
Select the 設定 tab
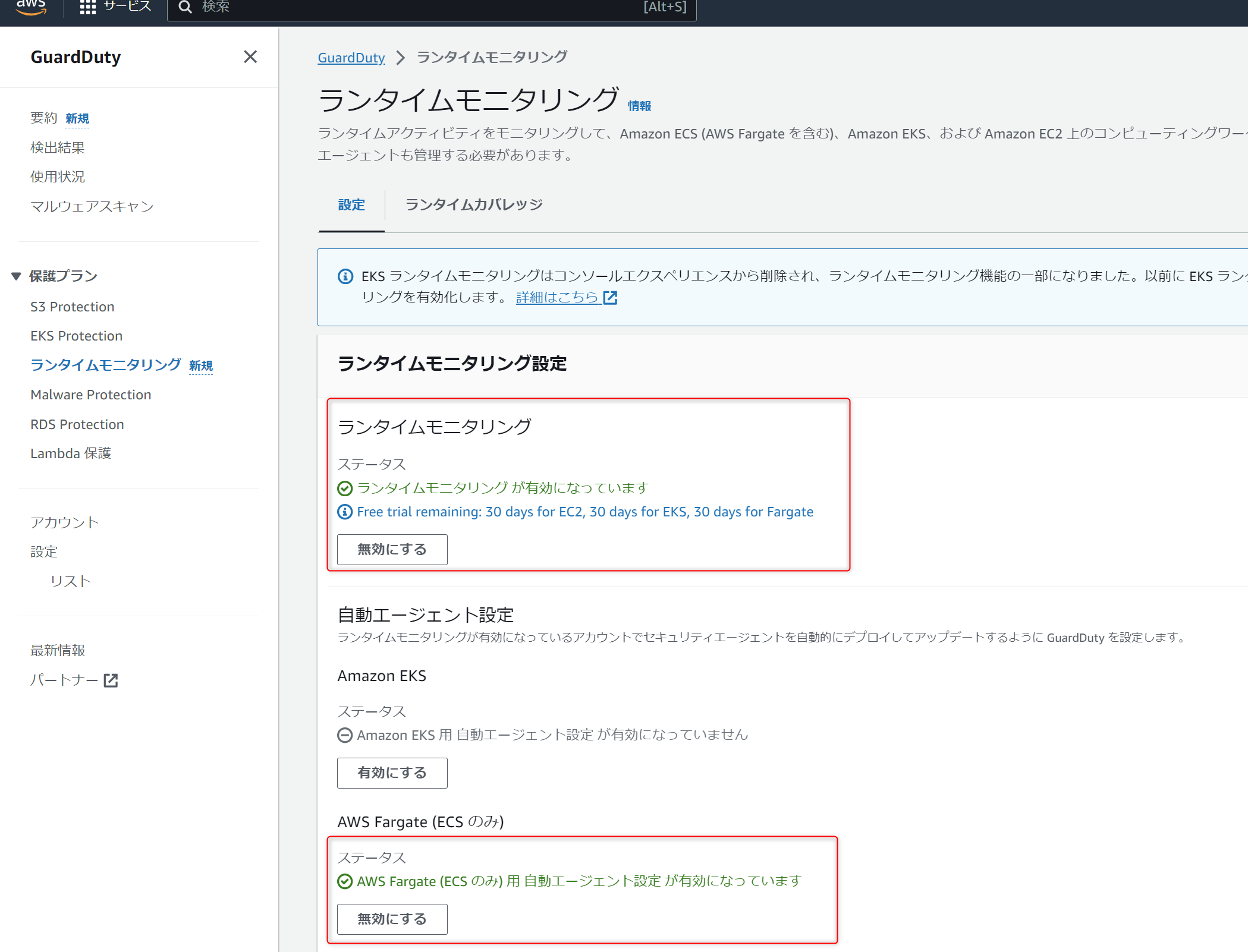pos(351,205)
